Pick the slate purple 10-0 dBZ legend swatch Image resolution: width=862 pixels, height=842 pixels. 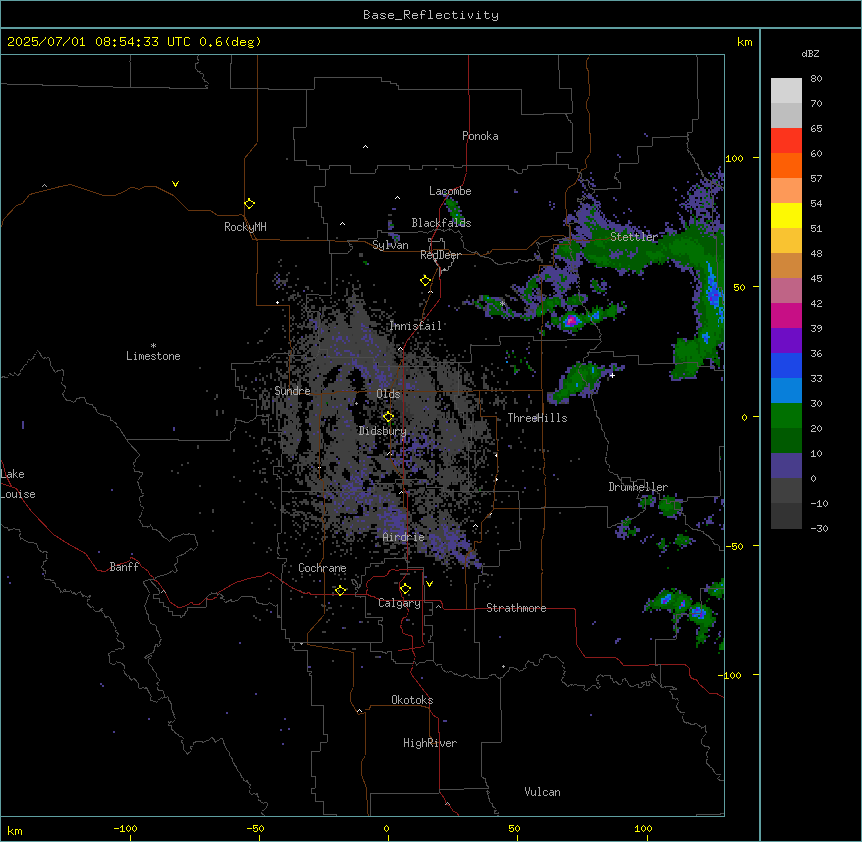[786, 466]
